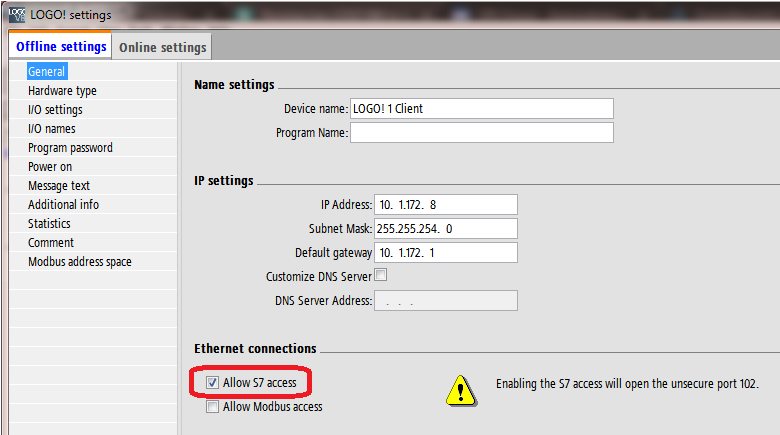Open the Online settings tab
The width and height of the screenshot is (780, 435).
click(162, 47)
